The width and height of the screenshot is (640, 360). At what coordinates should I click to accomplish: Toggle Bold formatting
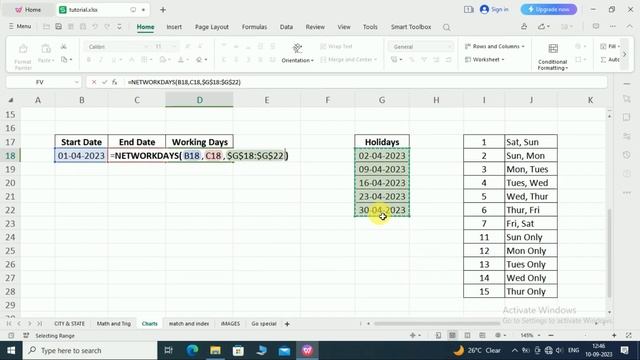[x=89, y=60]
